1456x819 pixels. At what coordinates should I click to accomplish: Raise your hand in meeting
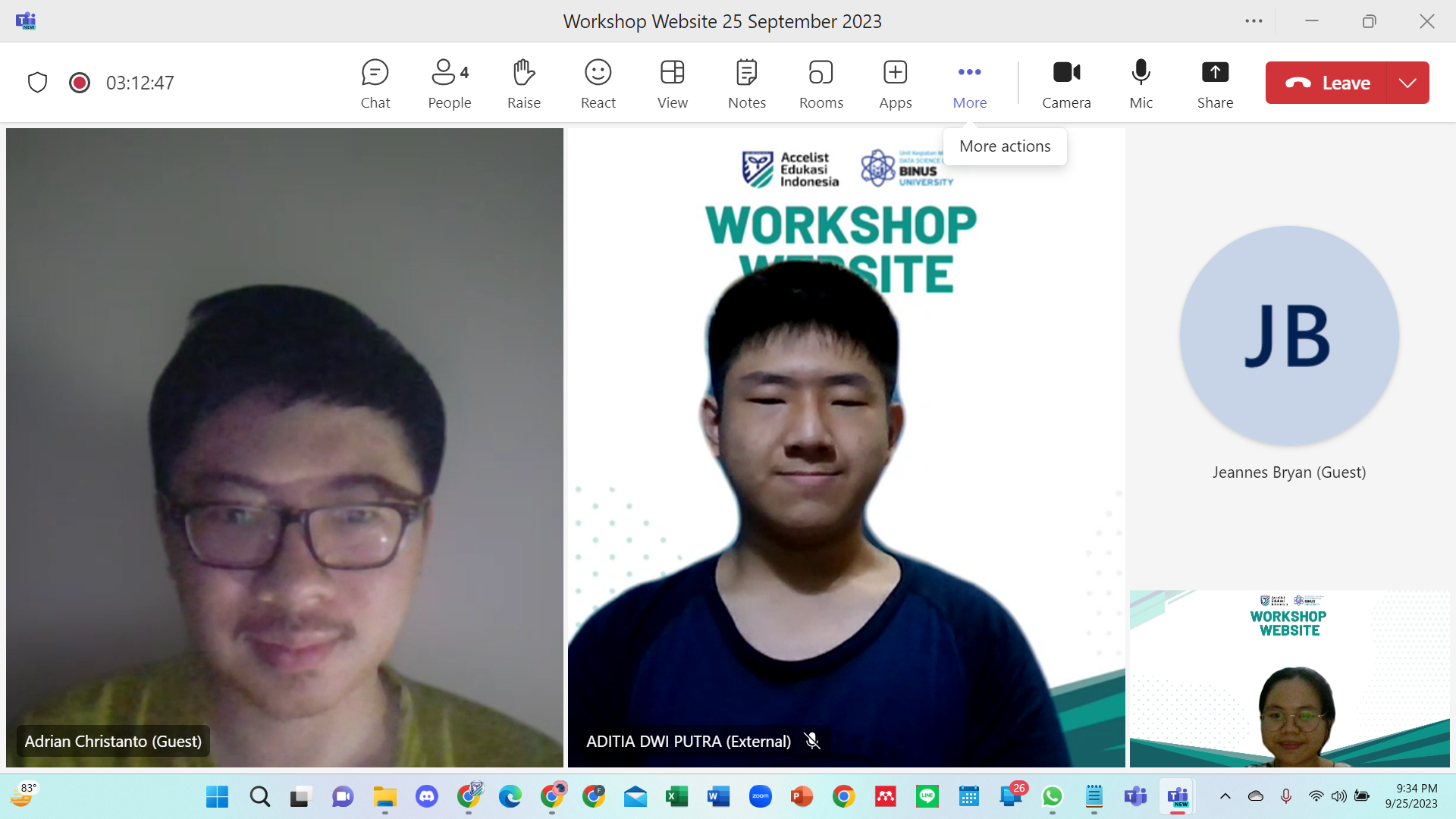click(523, 83)
